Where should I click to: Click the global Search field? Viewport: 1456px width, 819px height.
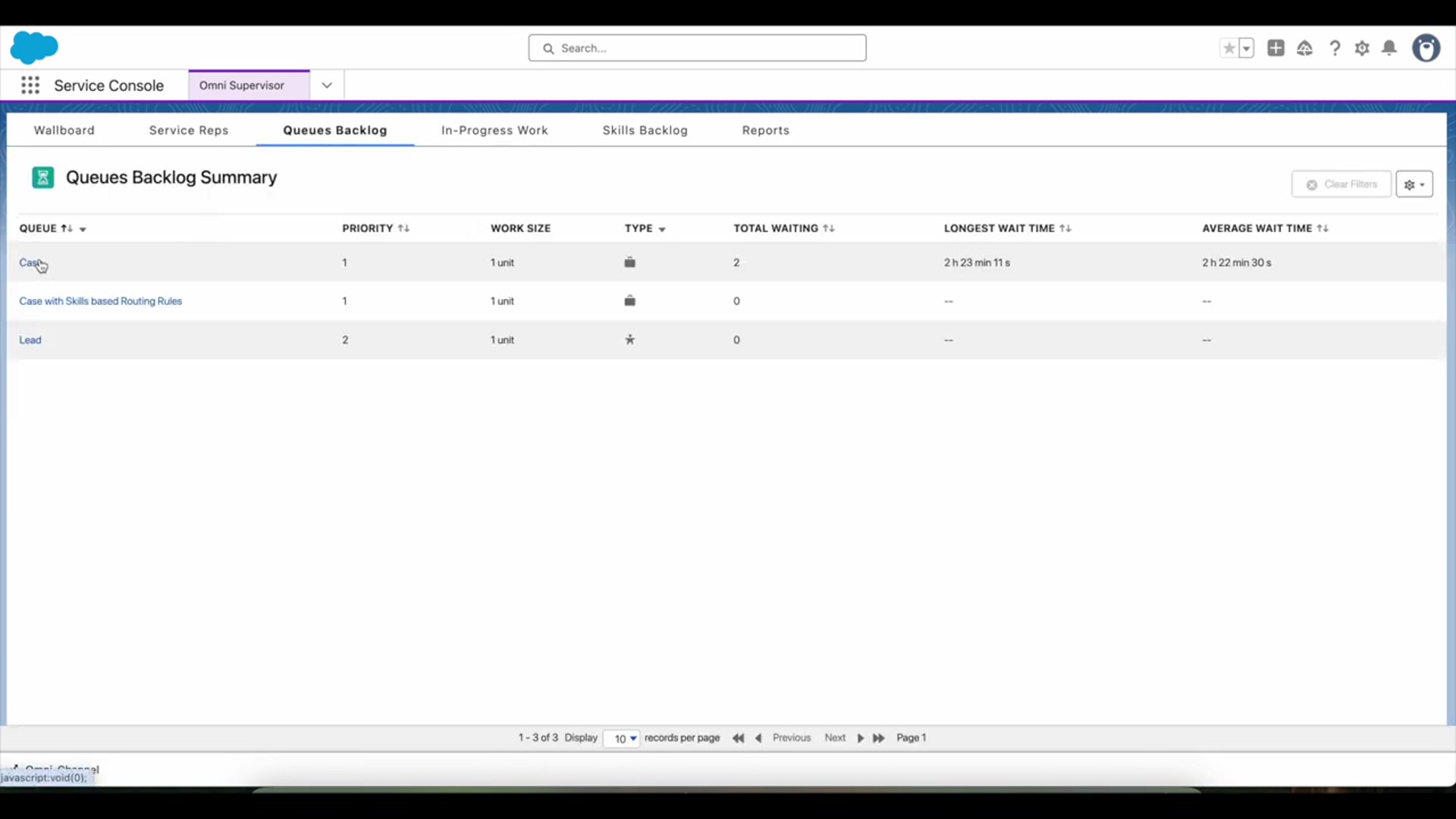[698, 49]
